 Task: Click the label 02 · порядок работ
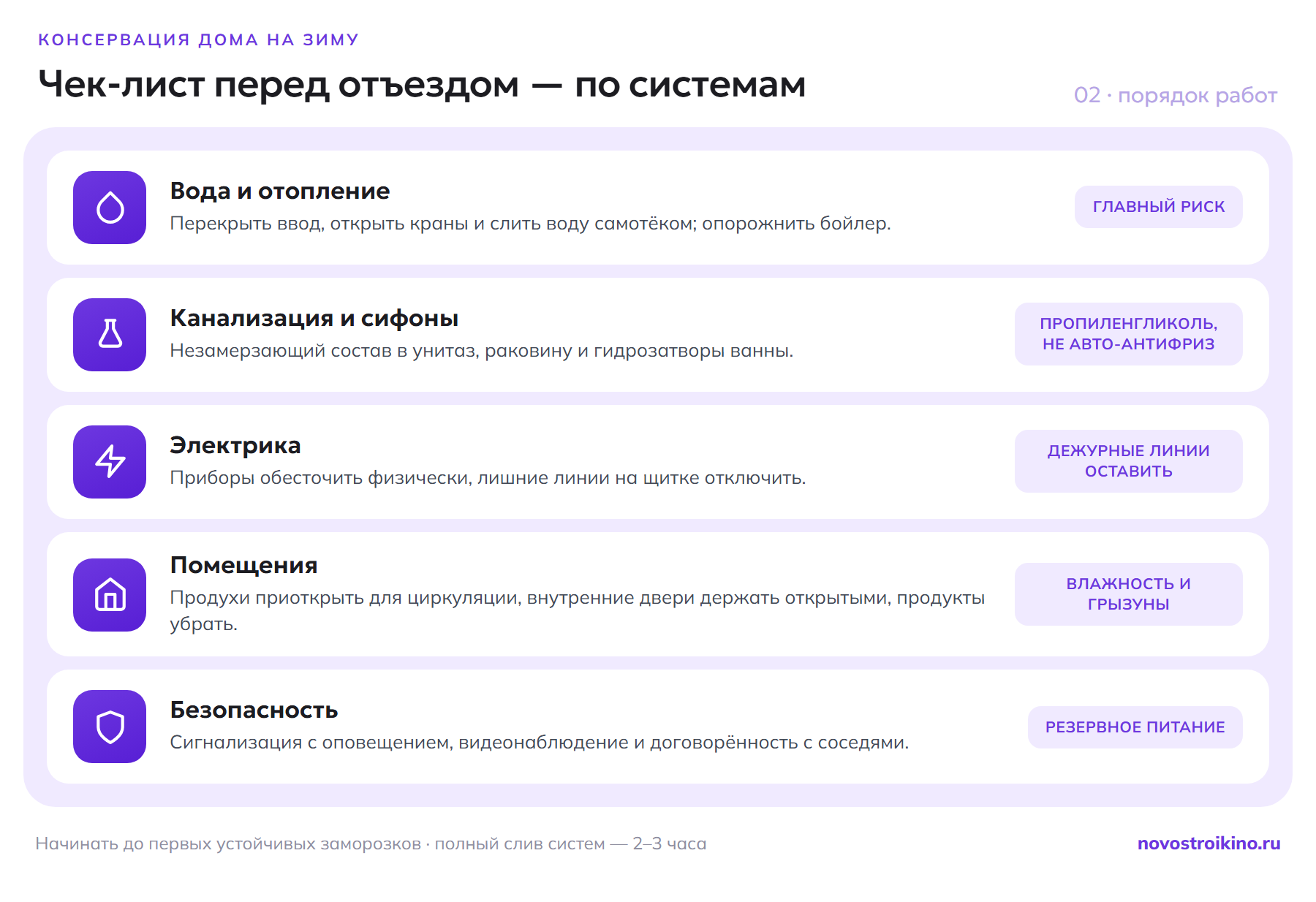(x=1176, y=95)
